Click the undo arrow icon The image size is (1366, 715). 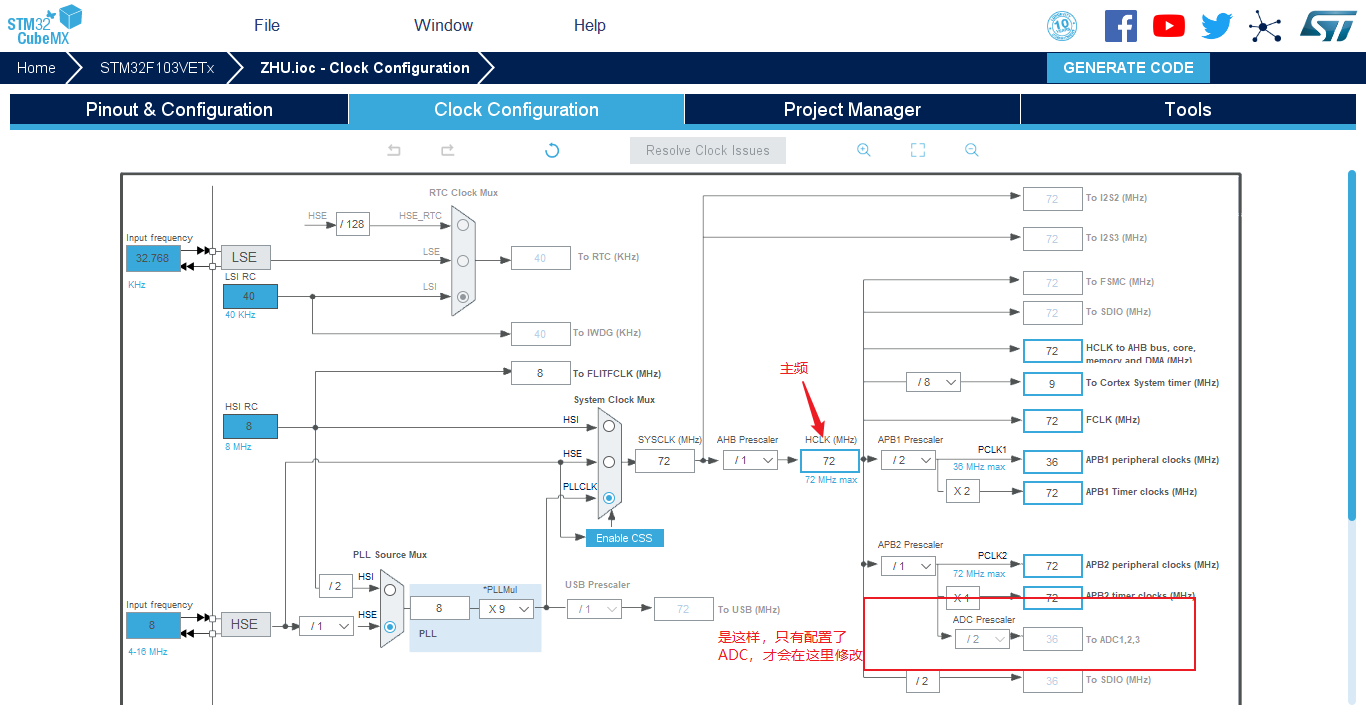point(394,150)
